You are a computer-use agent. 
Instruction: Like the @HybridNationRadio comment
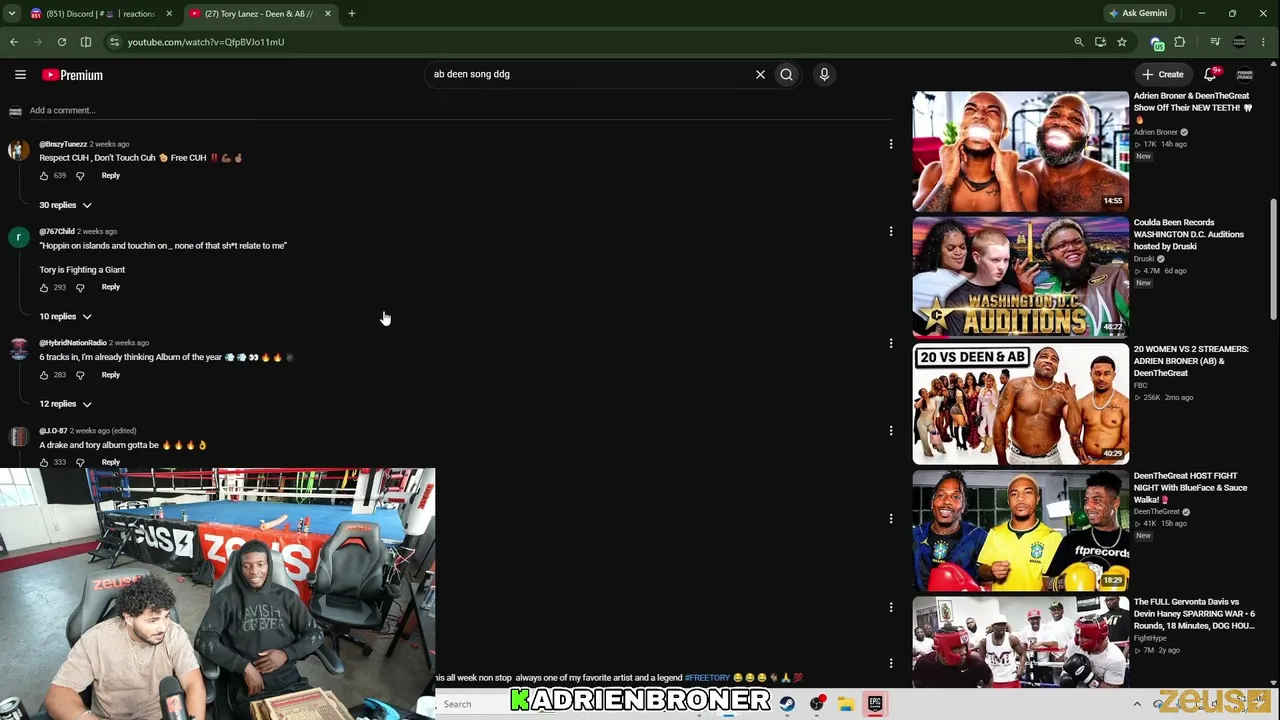[x=44, y=375]
